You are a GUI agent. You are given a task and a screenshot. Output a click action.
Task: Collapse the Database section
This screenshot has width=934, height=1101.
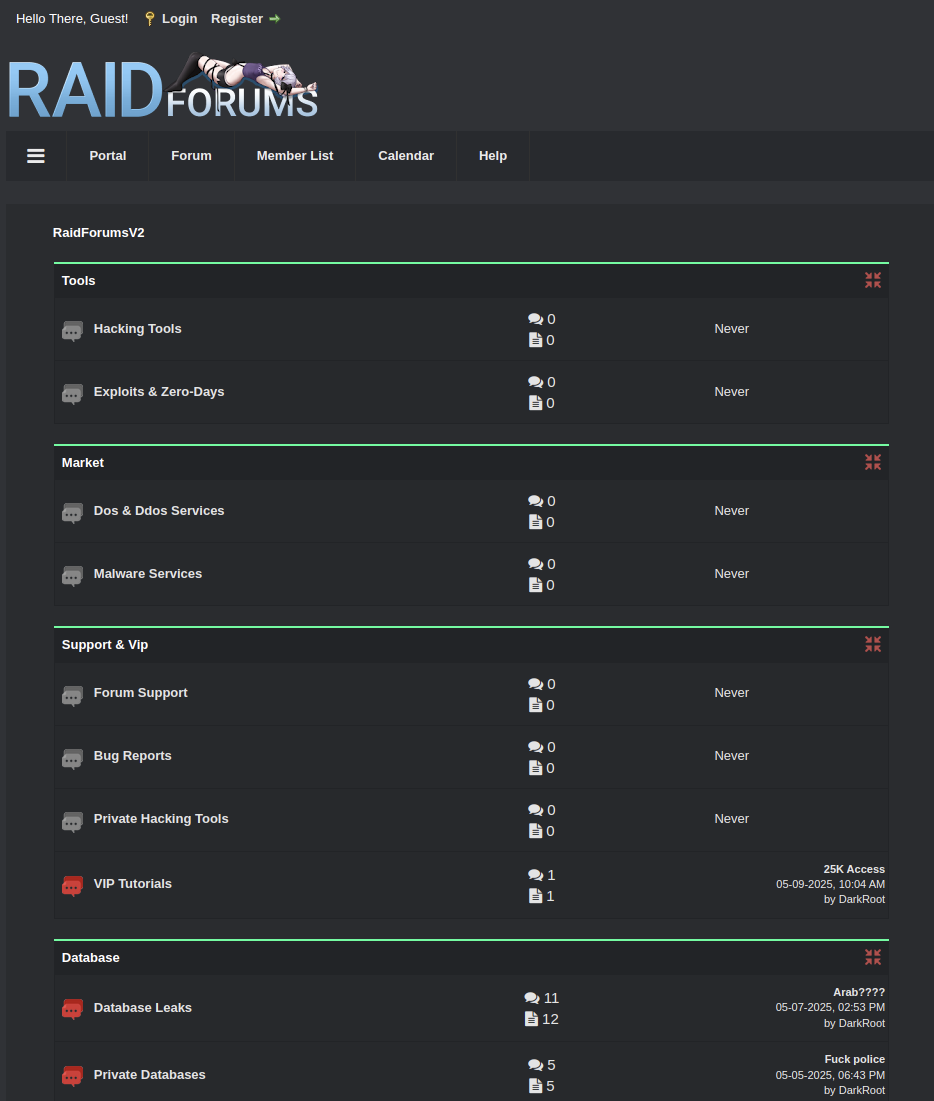point(872,957)
